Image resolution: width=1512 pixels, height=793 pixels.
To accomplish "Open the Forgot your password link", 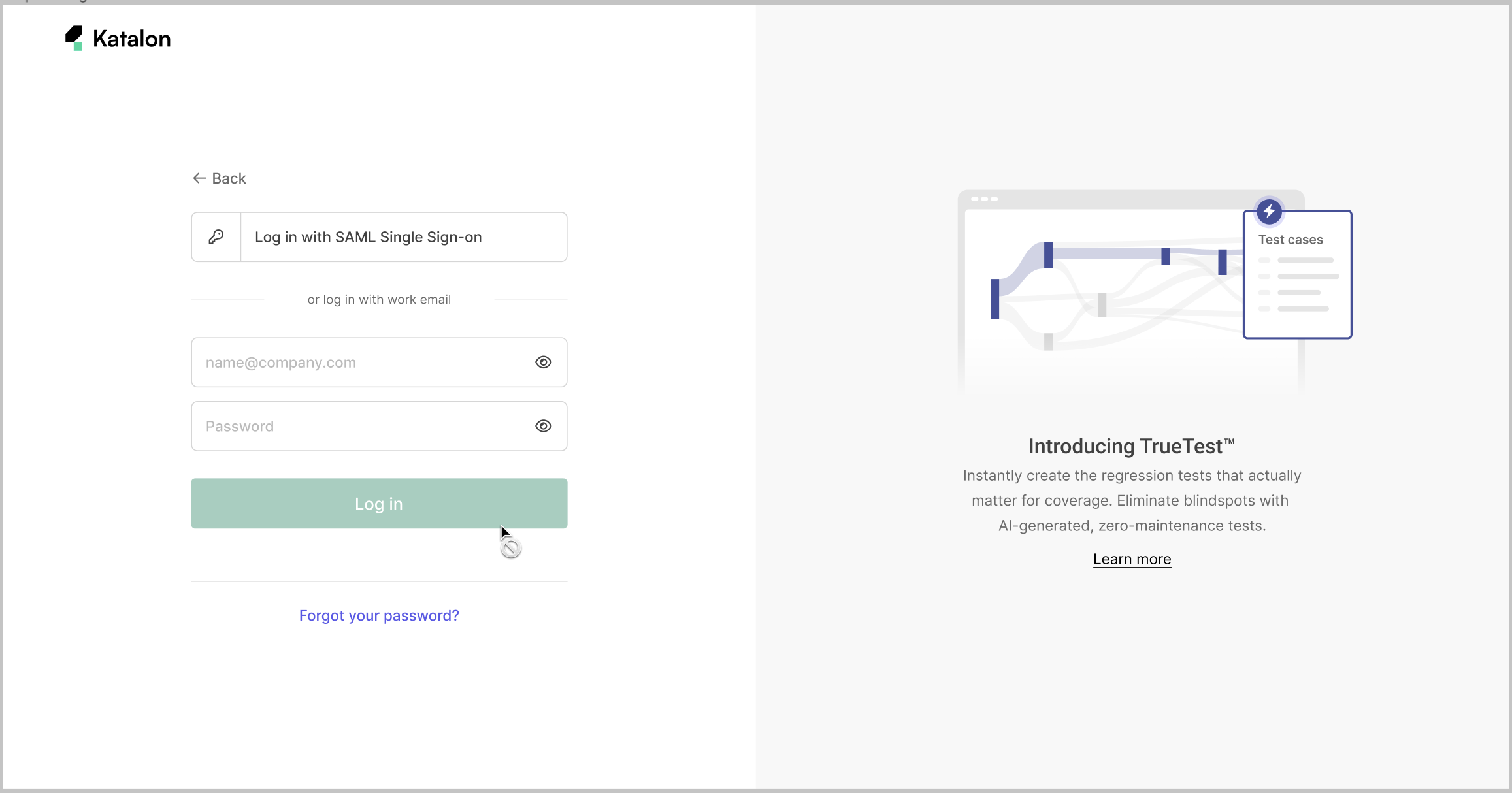I will [x=379, y=615].
